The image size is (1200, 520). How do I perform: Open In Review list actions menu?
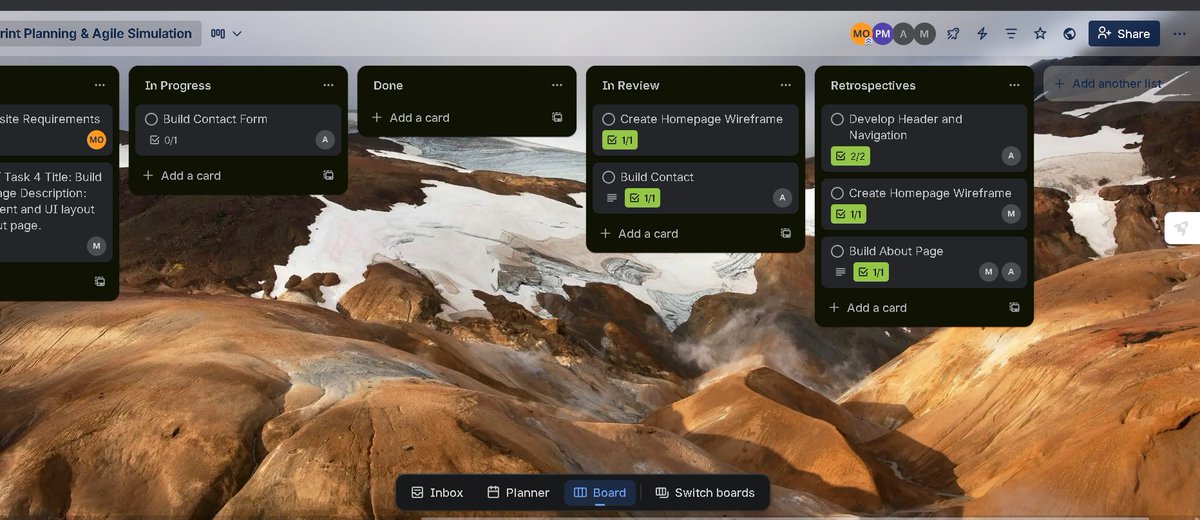[785, 85]
